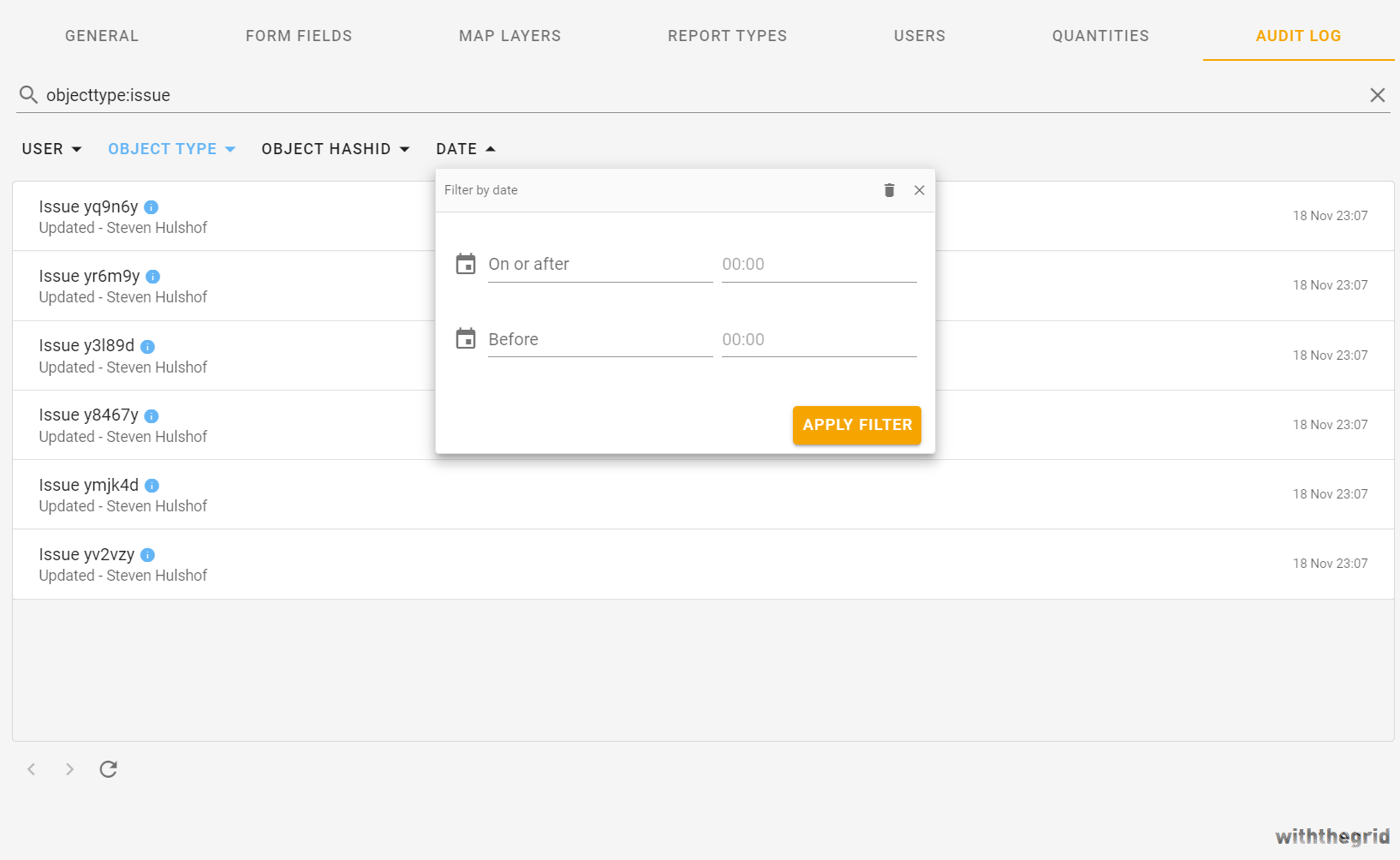
Task: Close the Filter by date popup
Action: pyautogui.click(x=919, y=190)
